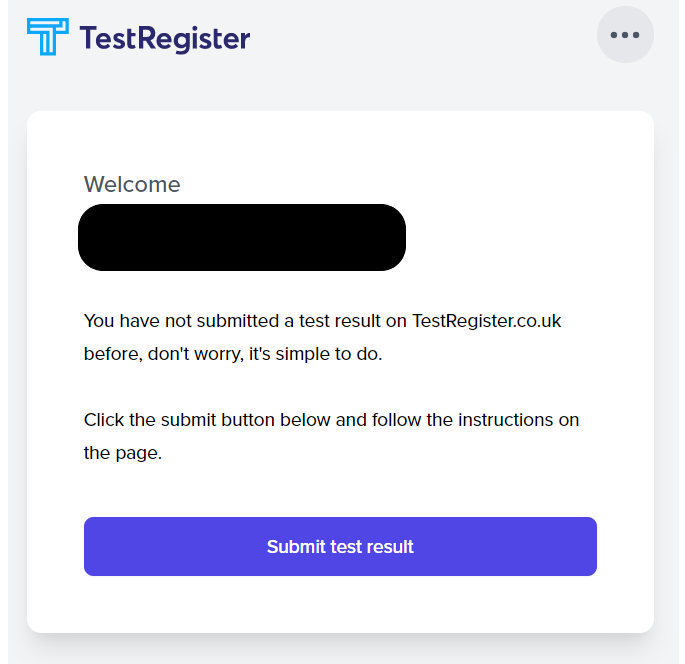
Task: Click 'Click the submit button below' text line
Action: coord(331,420)
